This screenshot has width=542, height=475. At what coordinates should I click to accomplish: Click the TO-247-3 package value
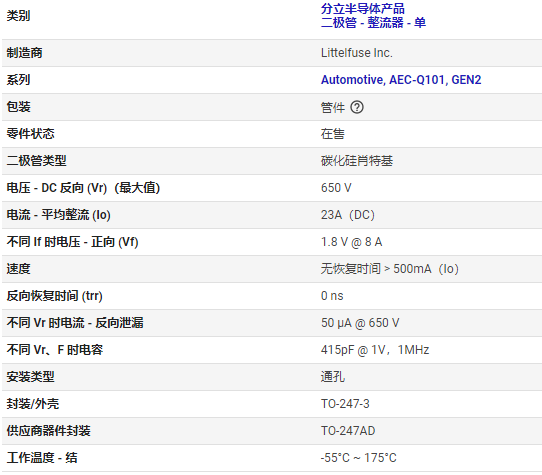[345, 403]
